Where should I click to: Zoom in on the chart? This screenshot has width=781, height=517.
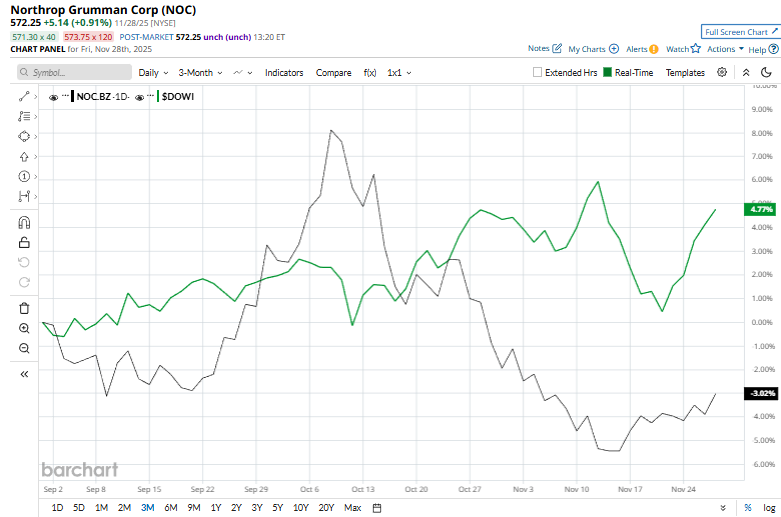pos(24,328)
